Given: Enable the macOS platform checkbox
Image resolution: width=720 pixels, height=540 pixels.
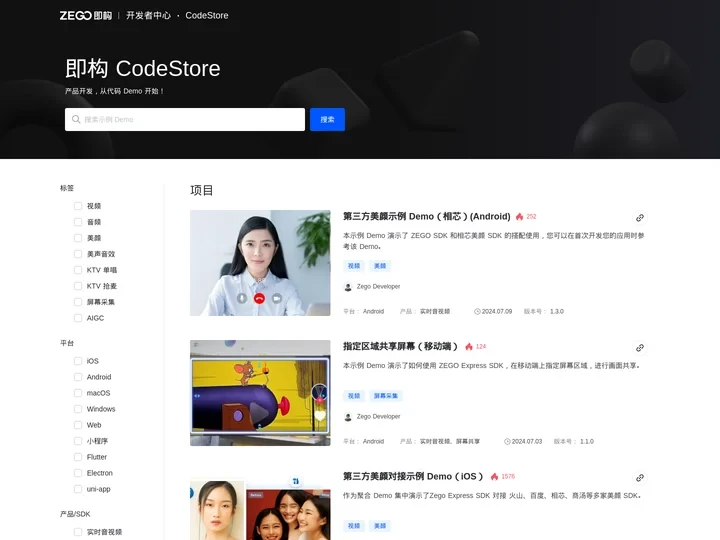Looking at the screenshot, I should tap(78, 393).
